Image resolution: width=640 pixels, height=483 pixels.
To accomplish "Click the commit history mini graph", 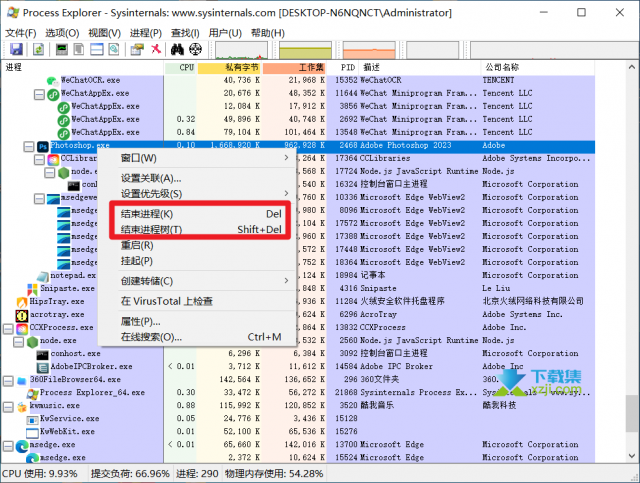I will pos(305,51).
